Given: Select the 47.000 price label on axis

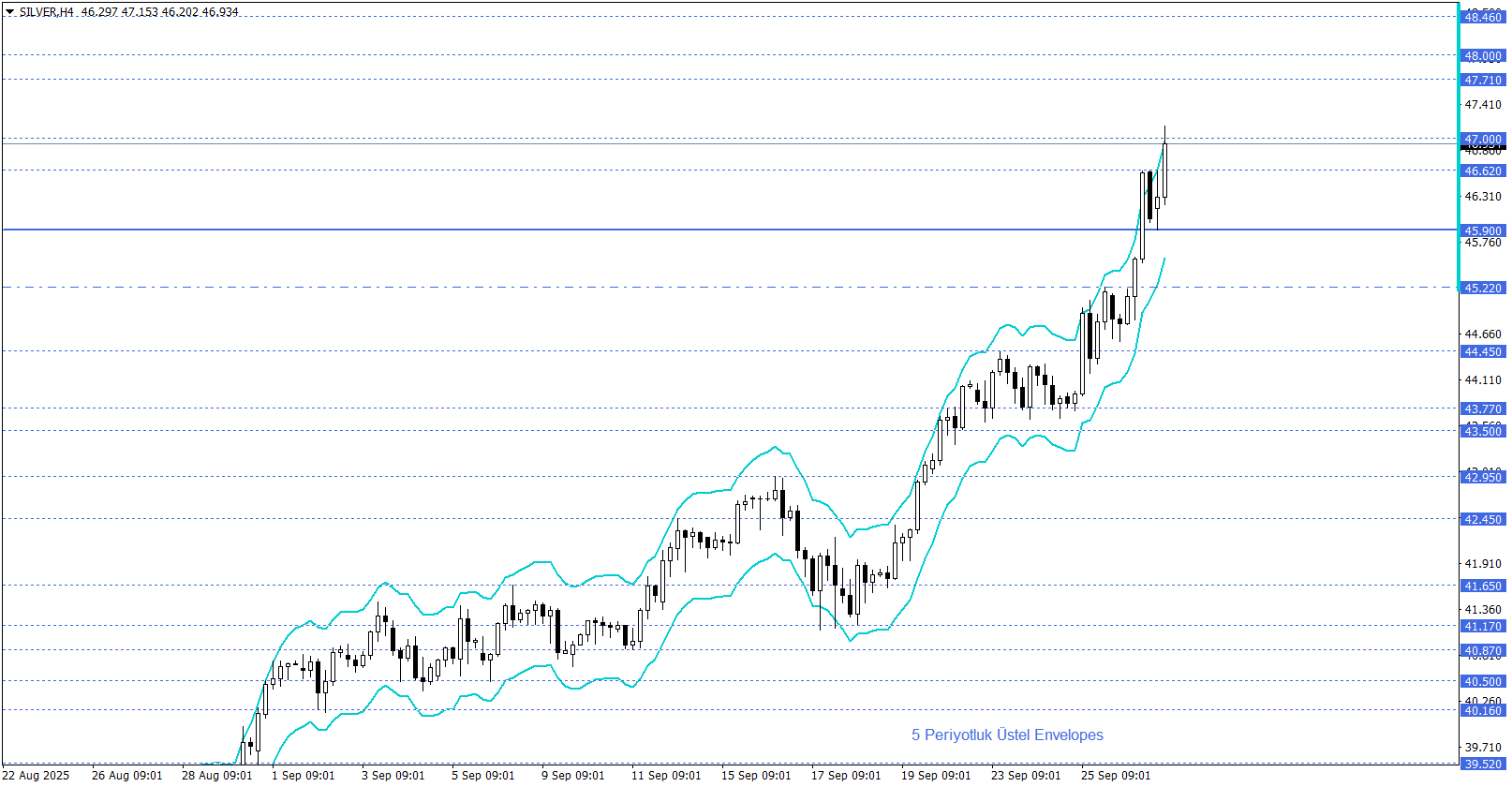Looking at the screenshot, I should tap(1483, 140).
